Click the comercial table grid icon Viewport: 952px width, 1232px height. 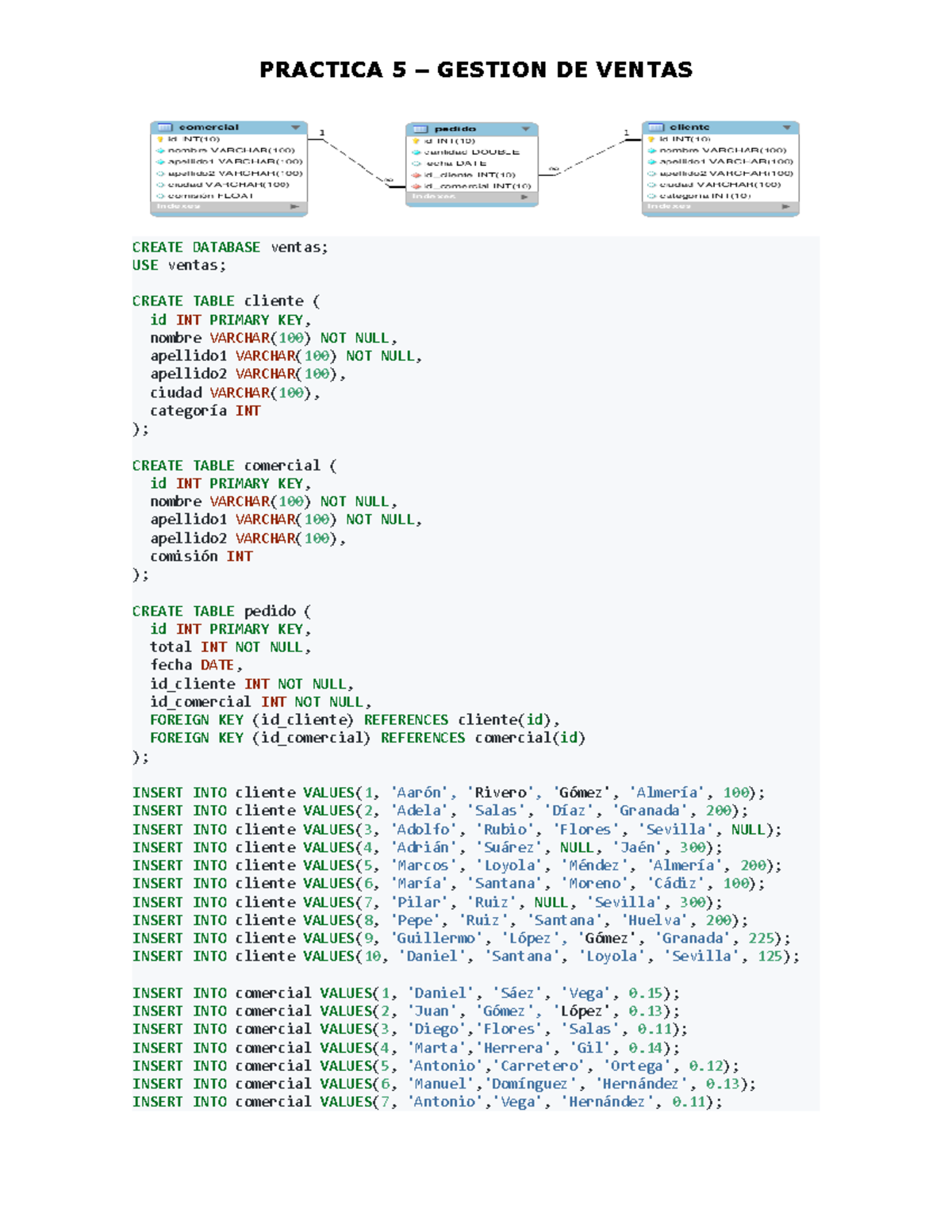point(165,127)
